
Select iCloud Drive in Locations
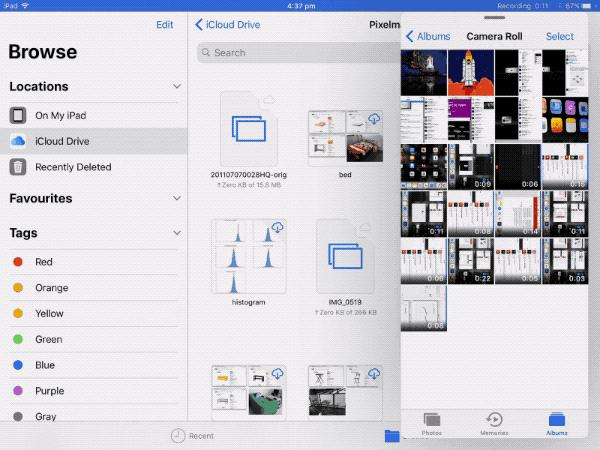pos(94,141)
